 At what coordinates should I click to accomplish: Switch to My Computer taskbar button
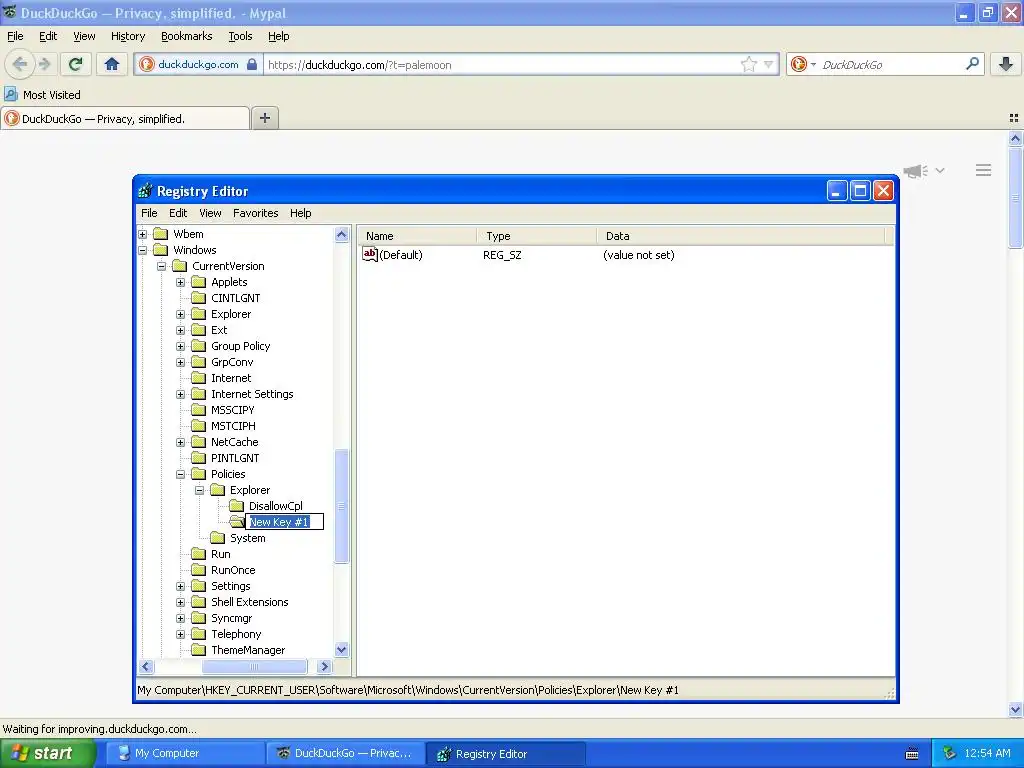tap(184, 753)
